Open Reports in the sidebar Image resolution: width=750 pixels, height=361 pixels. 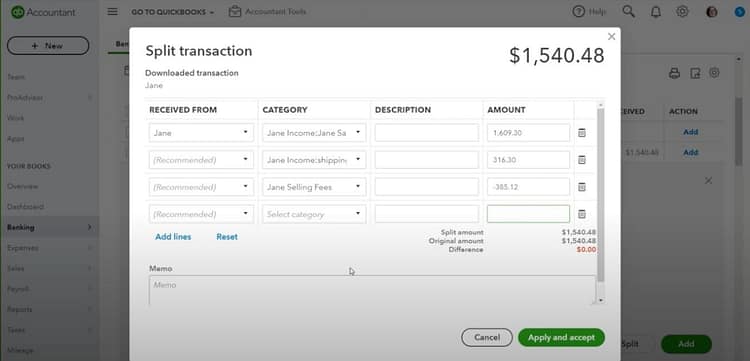tap(20, 309)
